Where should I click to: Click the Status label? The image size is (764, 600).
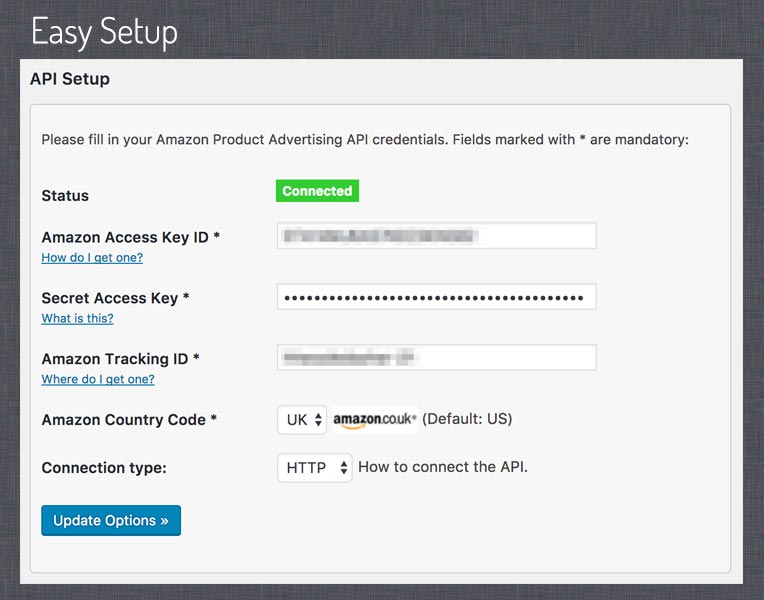pos(65,196)
